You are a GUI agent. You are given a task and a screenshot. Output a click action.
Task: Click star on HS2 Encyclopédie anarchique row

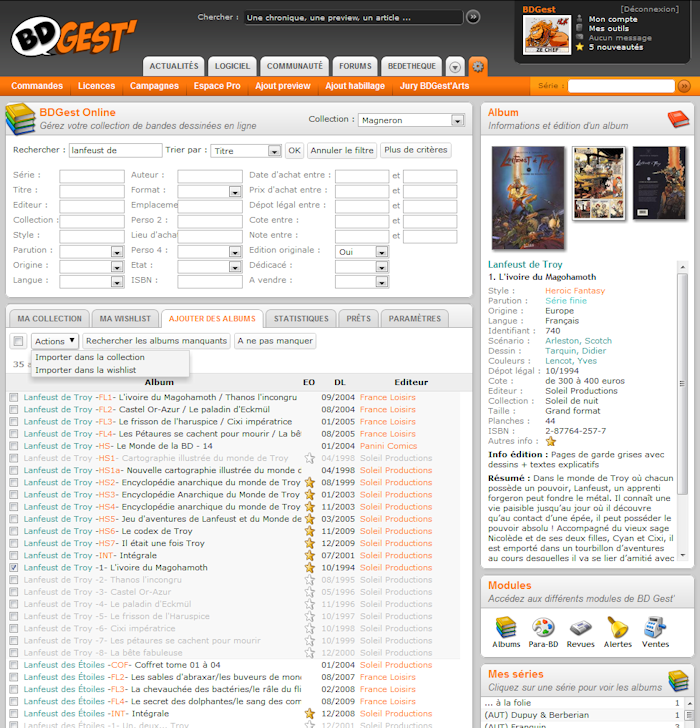[310, 482]
